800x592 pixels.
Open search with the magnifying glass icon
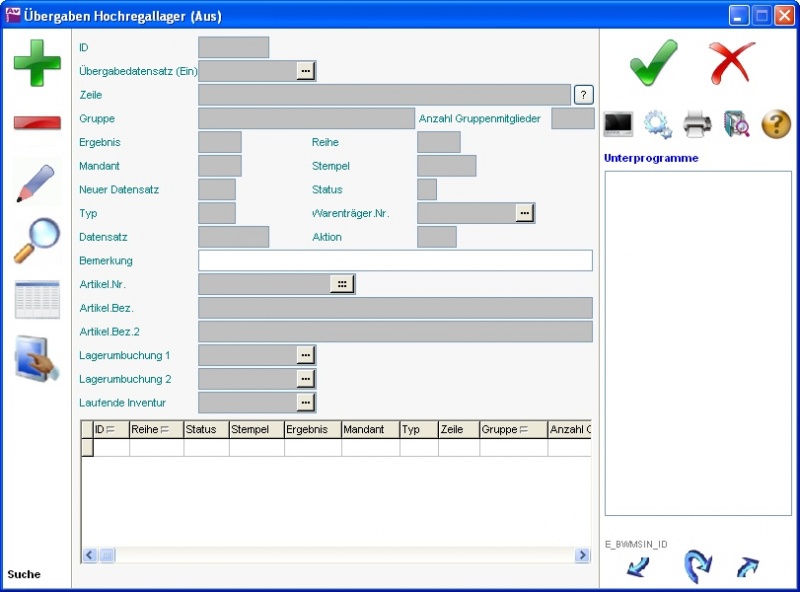pos(37,240)
